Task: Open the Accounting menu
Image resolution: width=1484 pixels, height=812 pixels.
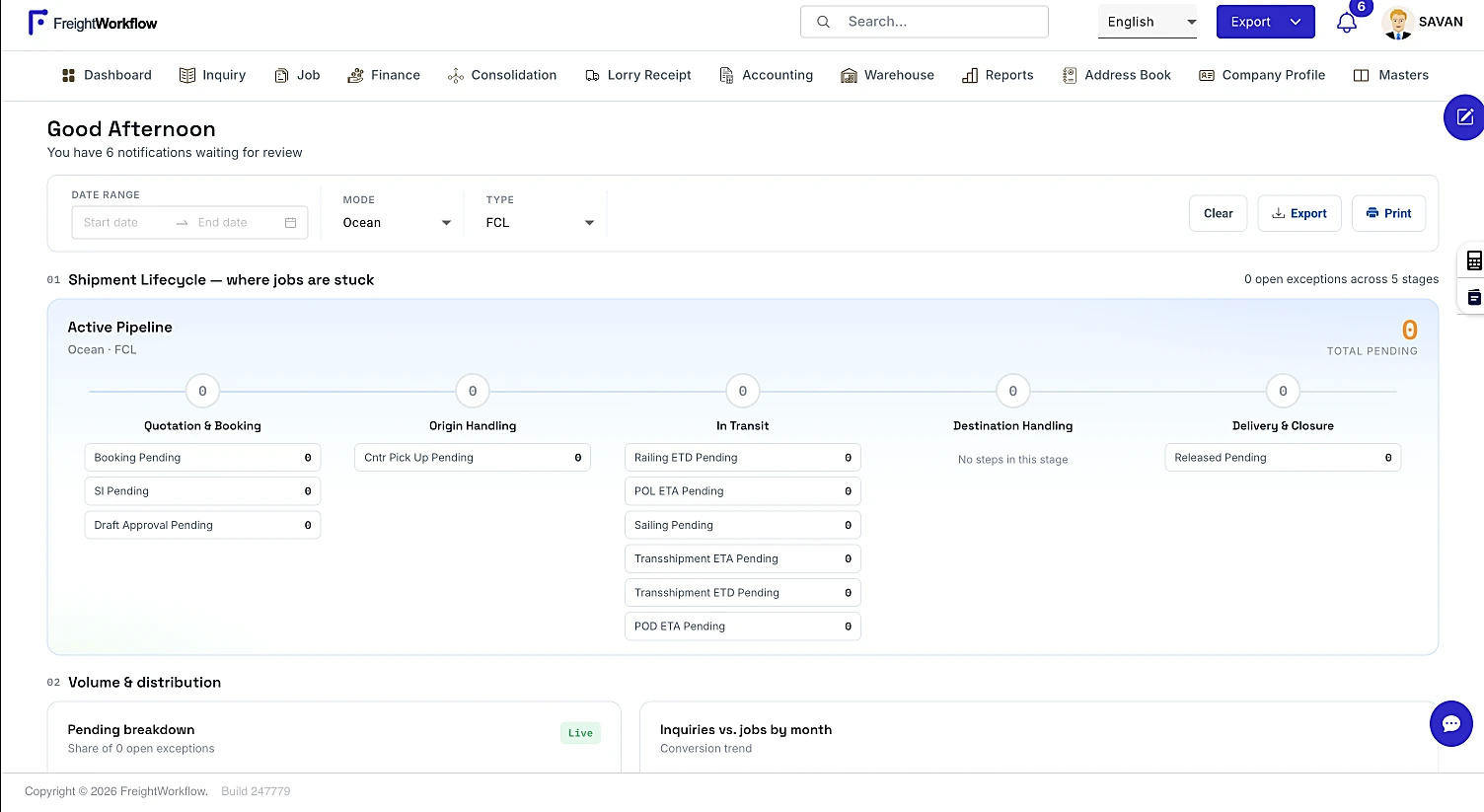Action: [767, 75]
